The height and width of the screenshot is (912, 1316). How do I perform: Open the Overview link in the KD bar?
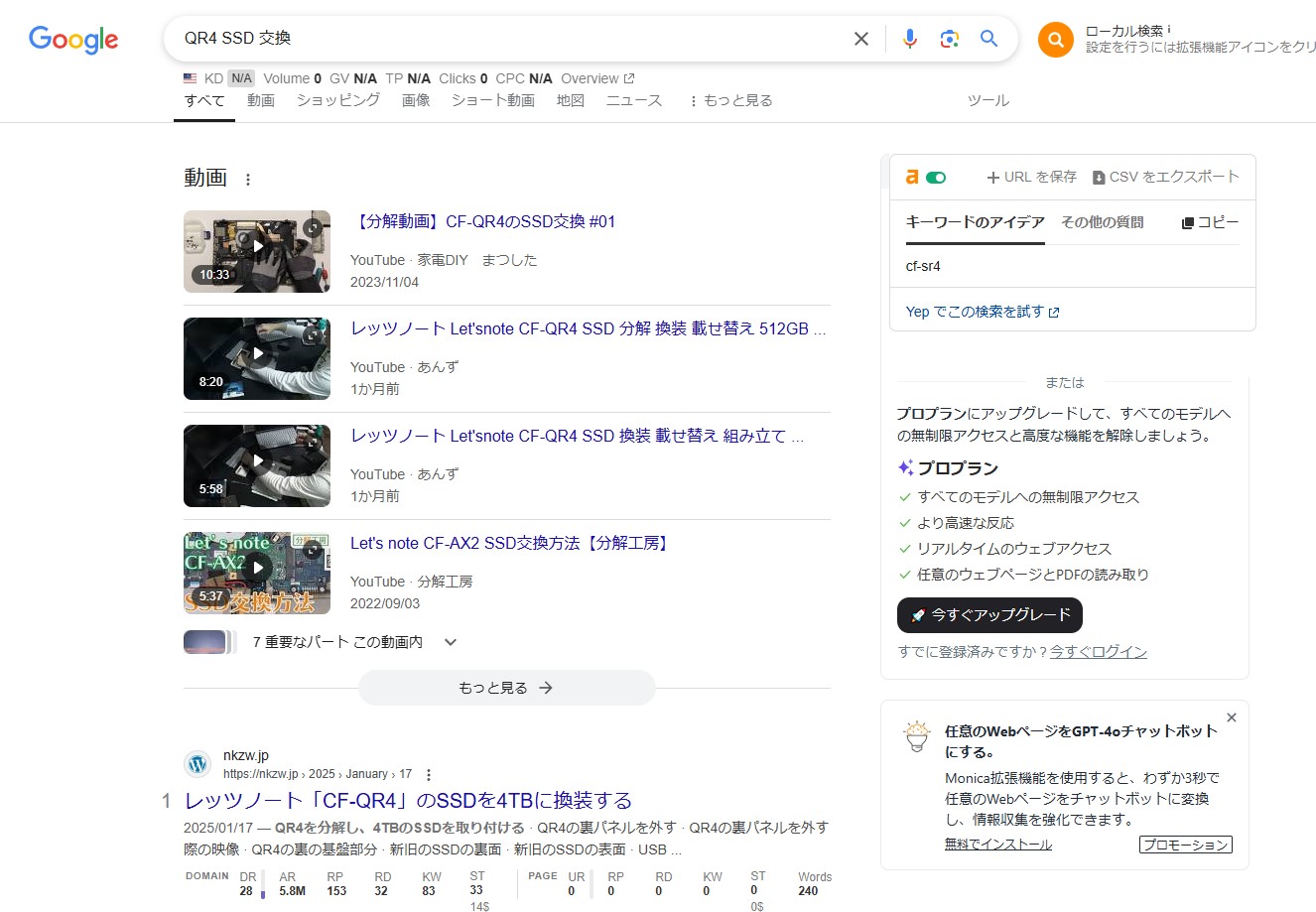coord(597,78)
